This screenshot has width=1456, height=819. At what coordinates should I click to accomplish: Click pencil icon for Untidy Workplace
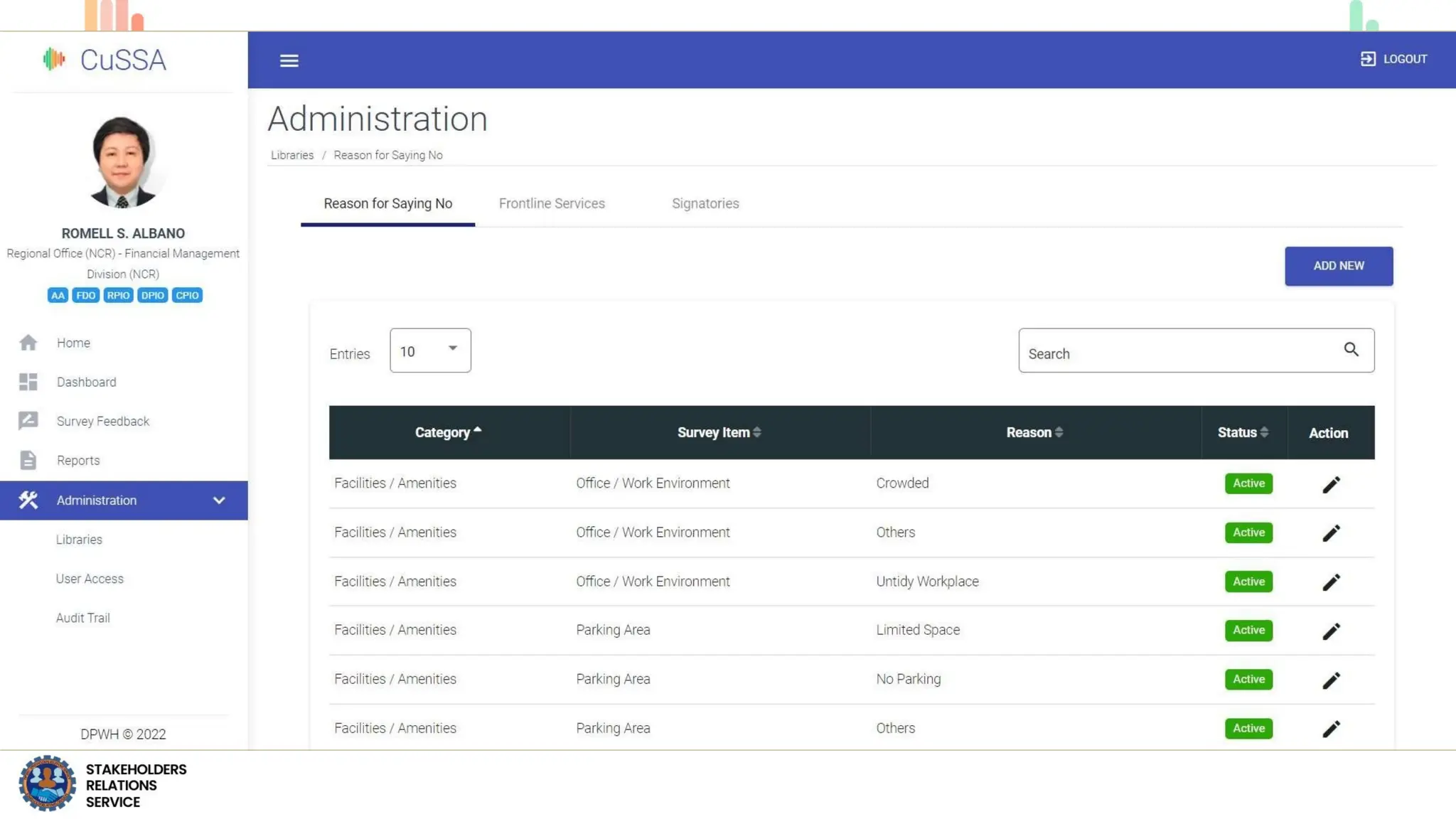coord(1331,582)
